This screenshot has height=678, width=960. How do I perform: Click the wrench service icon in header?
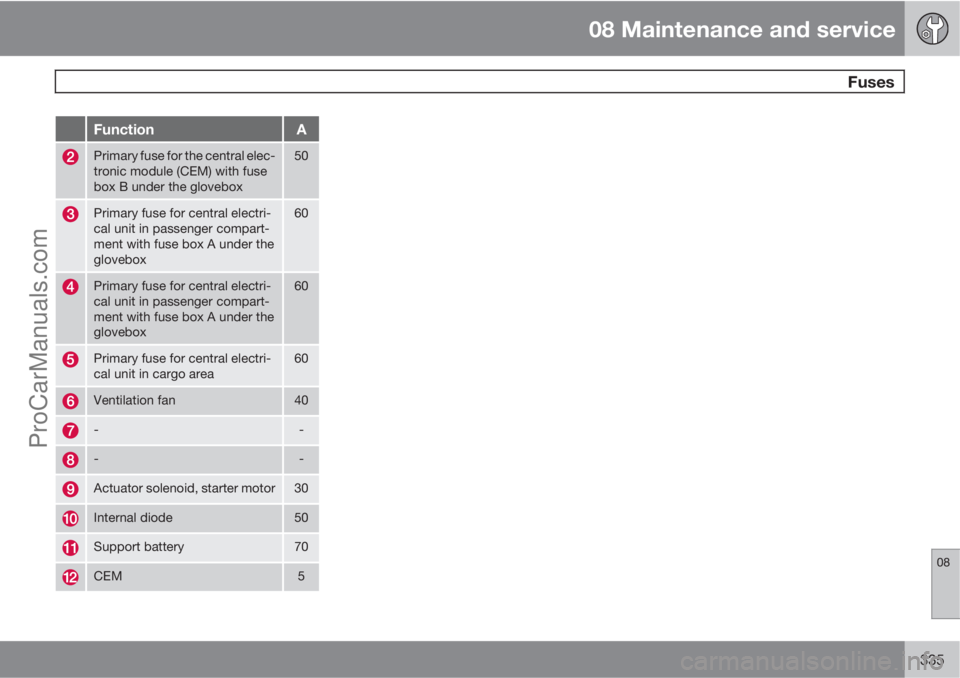point(932,28)
